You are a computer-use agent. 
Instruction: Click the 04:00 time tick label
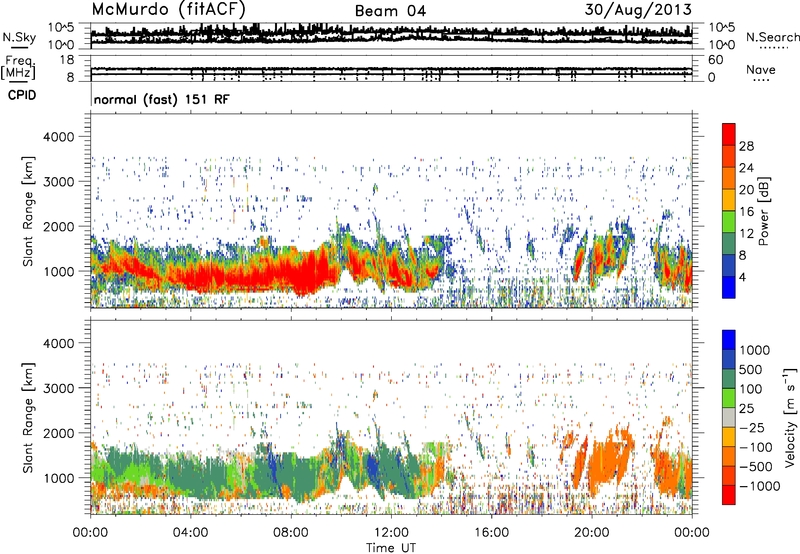pos(190,533)
